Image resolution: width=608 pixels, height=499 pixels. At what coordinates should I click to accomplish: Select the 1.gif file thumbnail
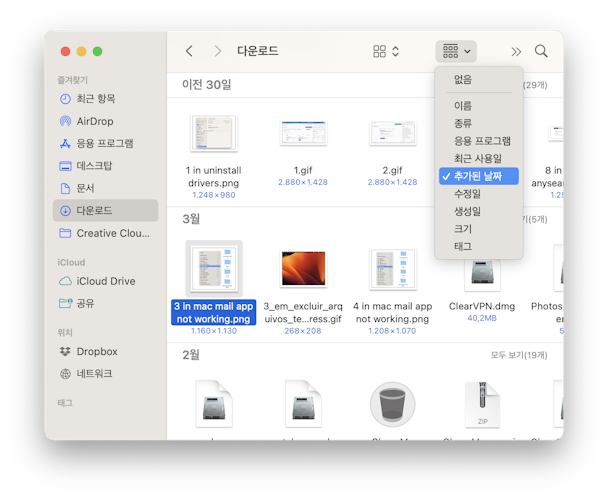click(303, 133)
